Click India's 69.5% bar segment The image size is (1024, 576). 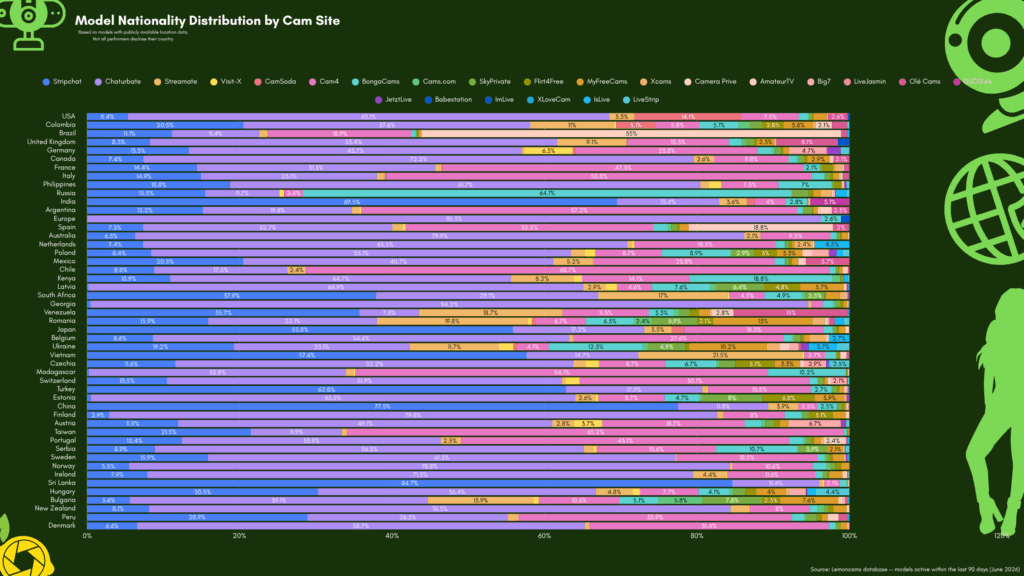pos(352,202)
